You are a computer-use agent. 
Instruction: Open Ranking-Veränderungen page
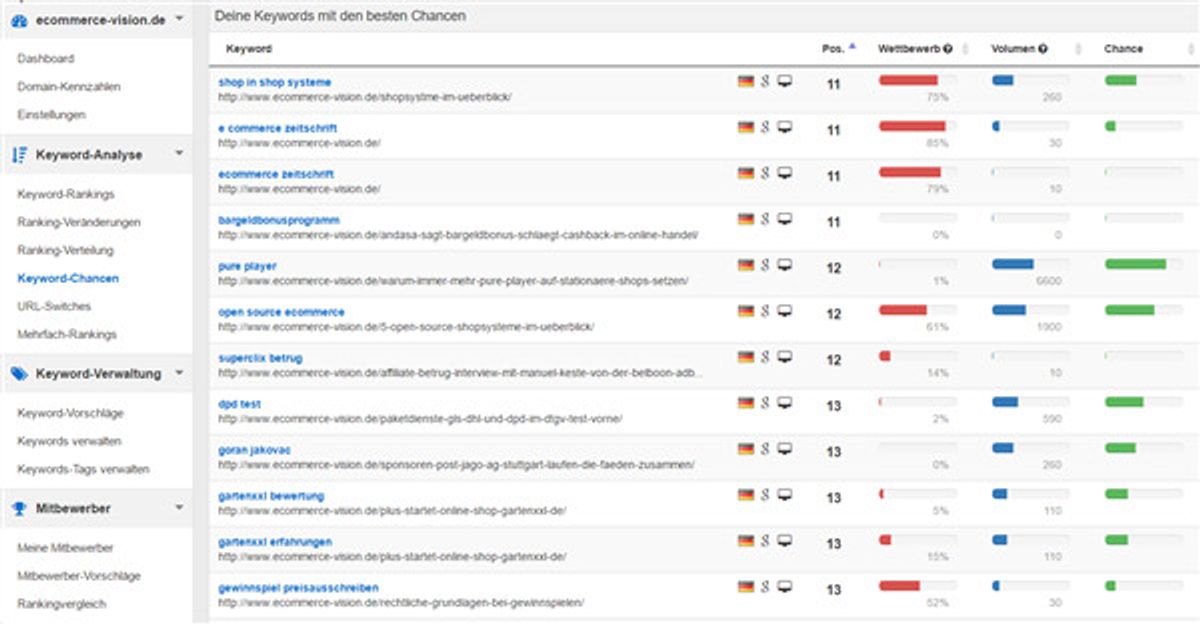click(79, 222)
